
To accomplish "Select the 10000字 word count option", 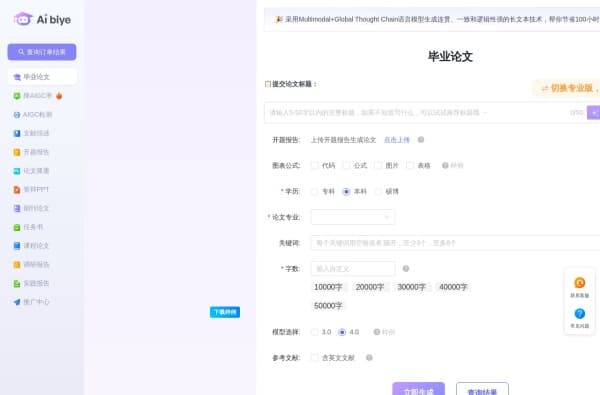I will click(328, 287).
